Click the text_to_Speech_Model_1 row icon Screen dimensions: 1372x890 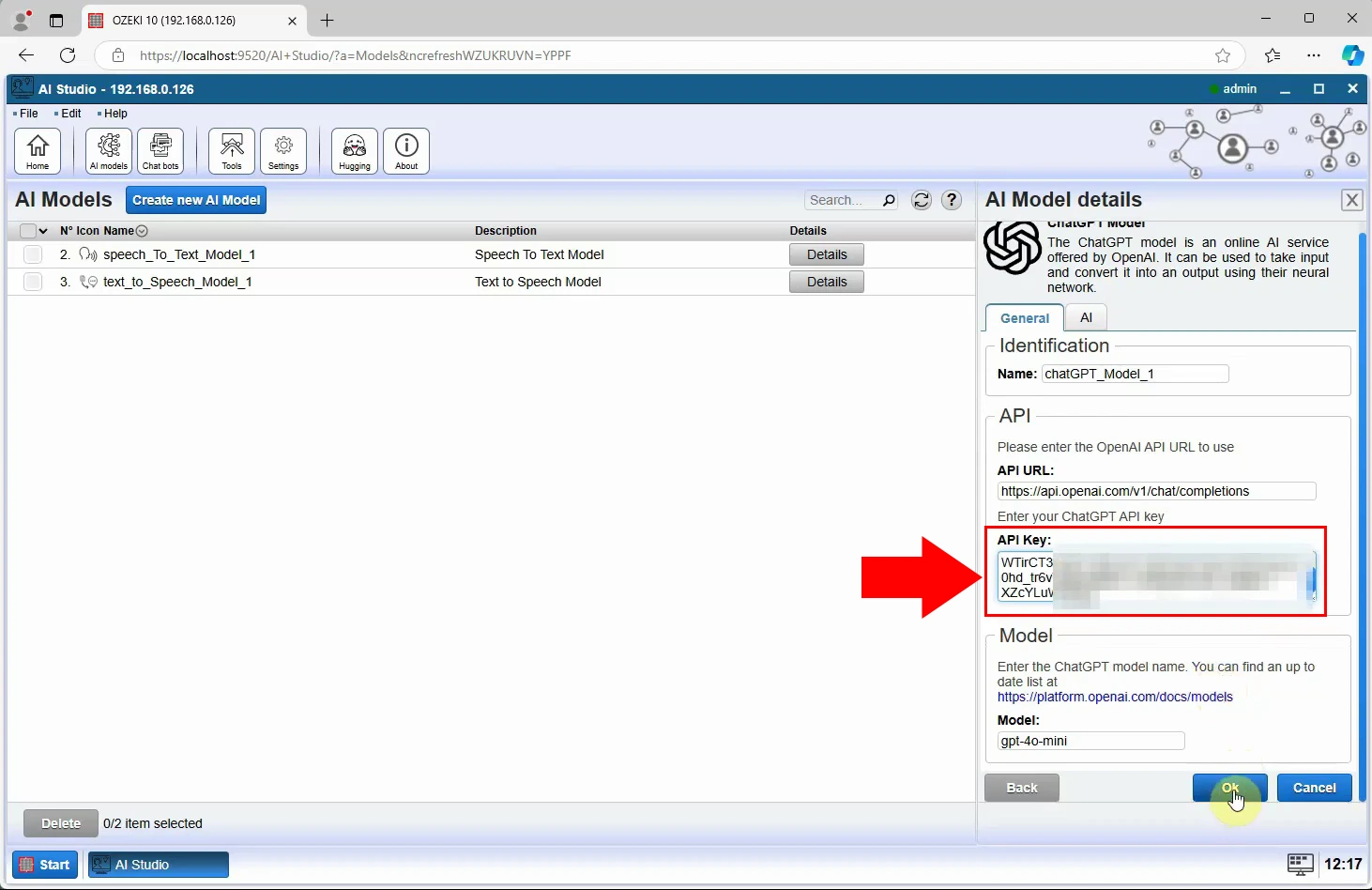click(88, 282)
